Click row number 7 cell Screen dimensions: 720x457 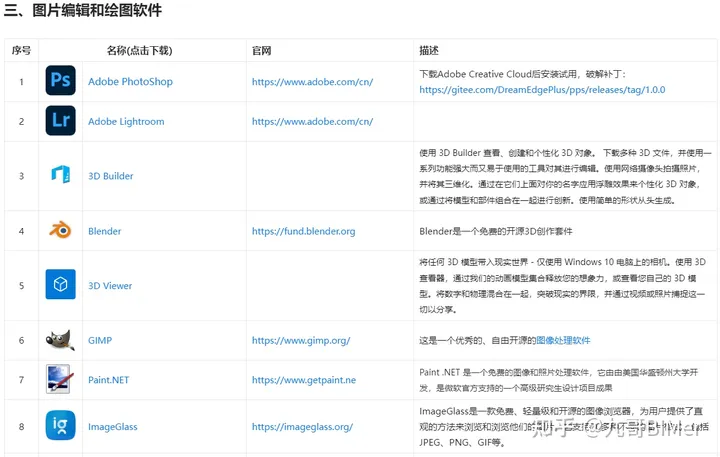22,380
